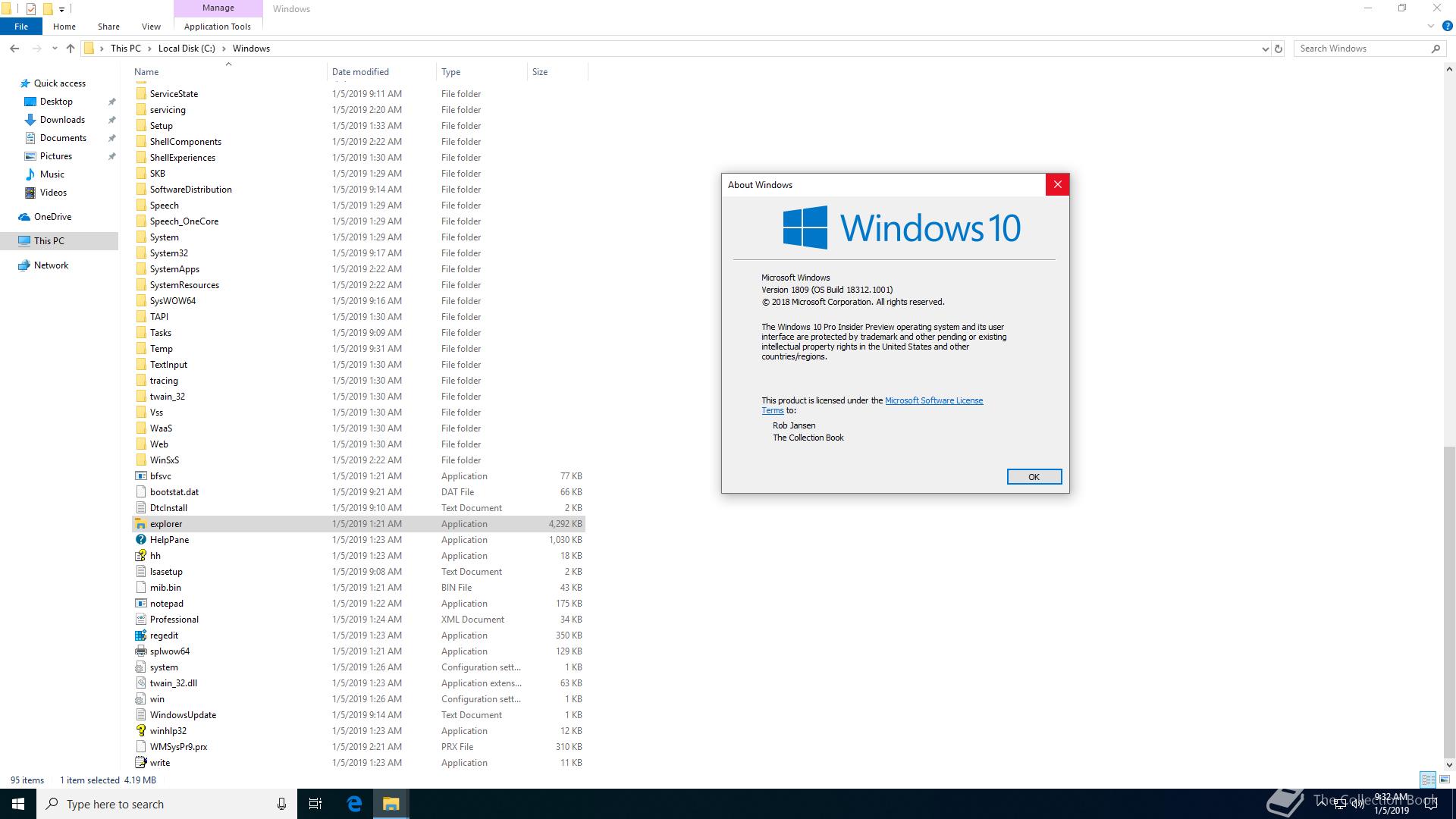Screen dimensions: 1456x819
Task: Click the Up one level arrow
Action: click(71, 49)
